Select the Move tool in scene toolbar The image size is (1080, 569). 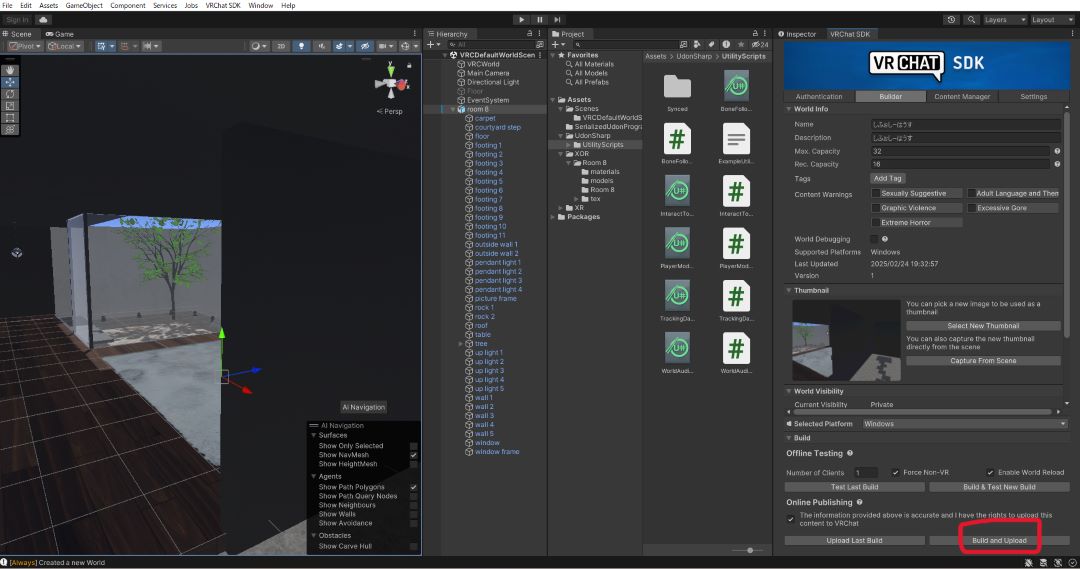coord(10,82)
